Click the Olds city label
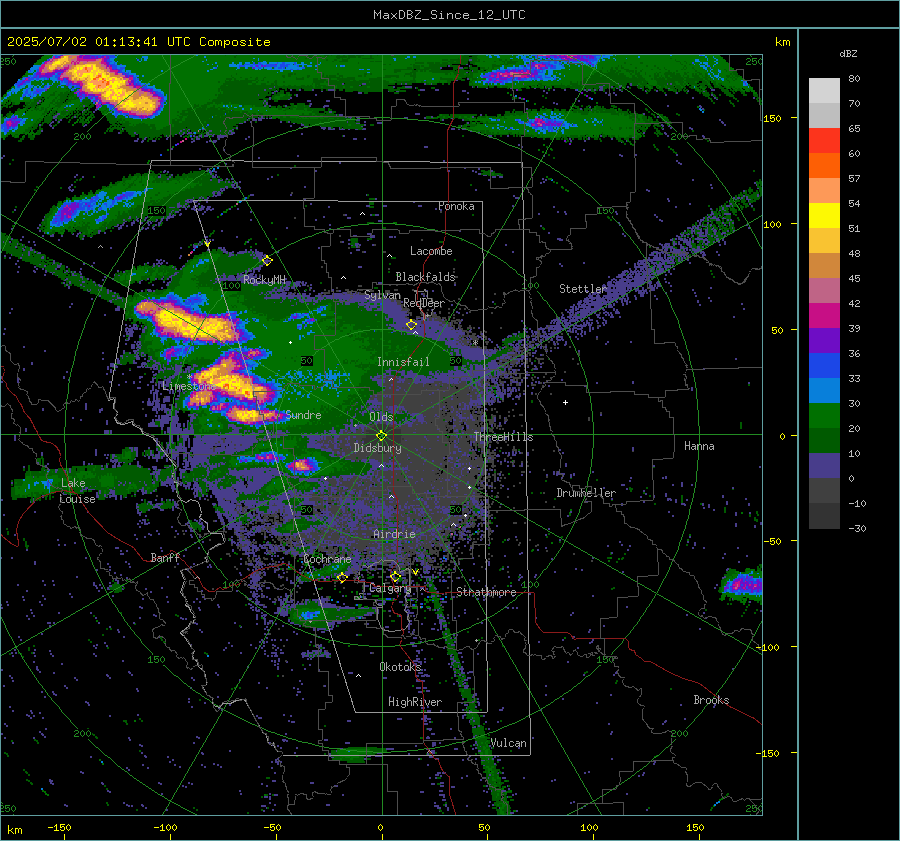Viewport: 900px width, 841px height. 381,417
